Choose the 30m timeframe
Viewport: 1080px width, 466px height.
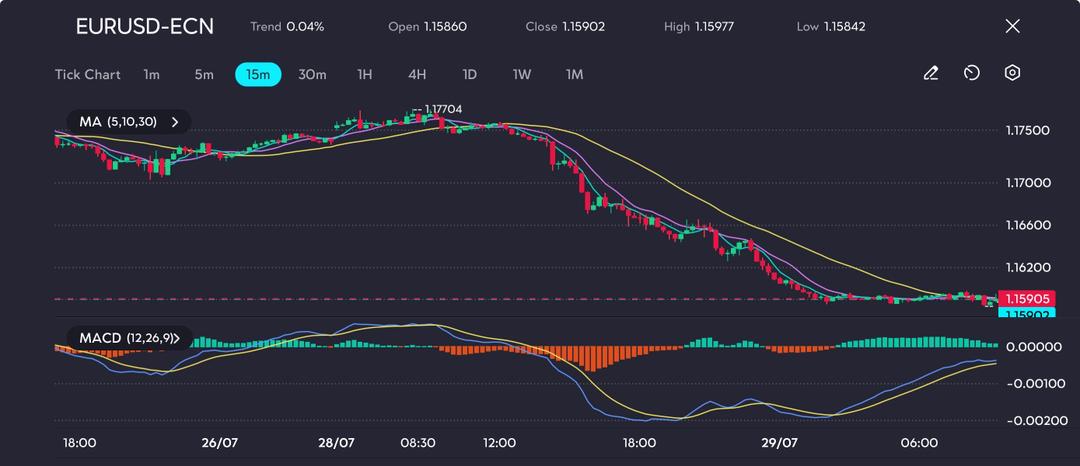(x=312, y=74)
